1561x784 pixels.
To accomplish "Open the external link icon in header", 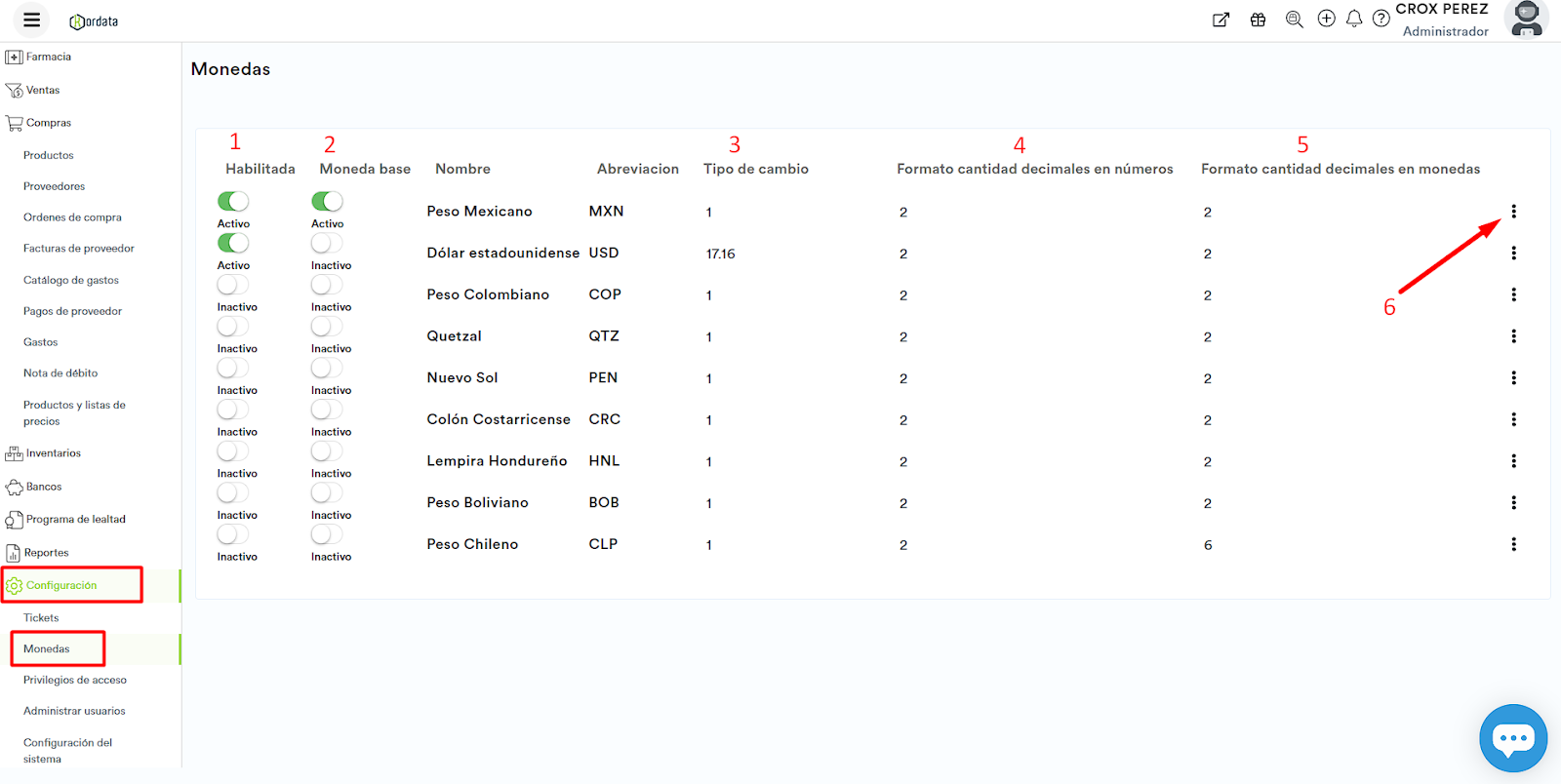I will pos(1221,20).
